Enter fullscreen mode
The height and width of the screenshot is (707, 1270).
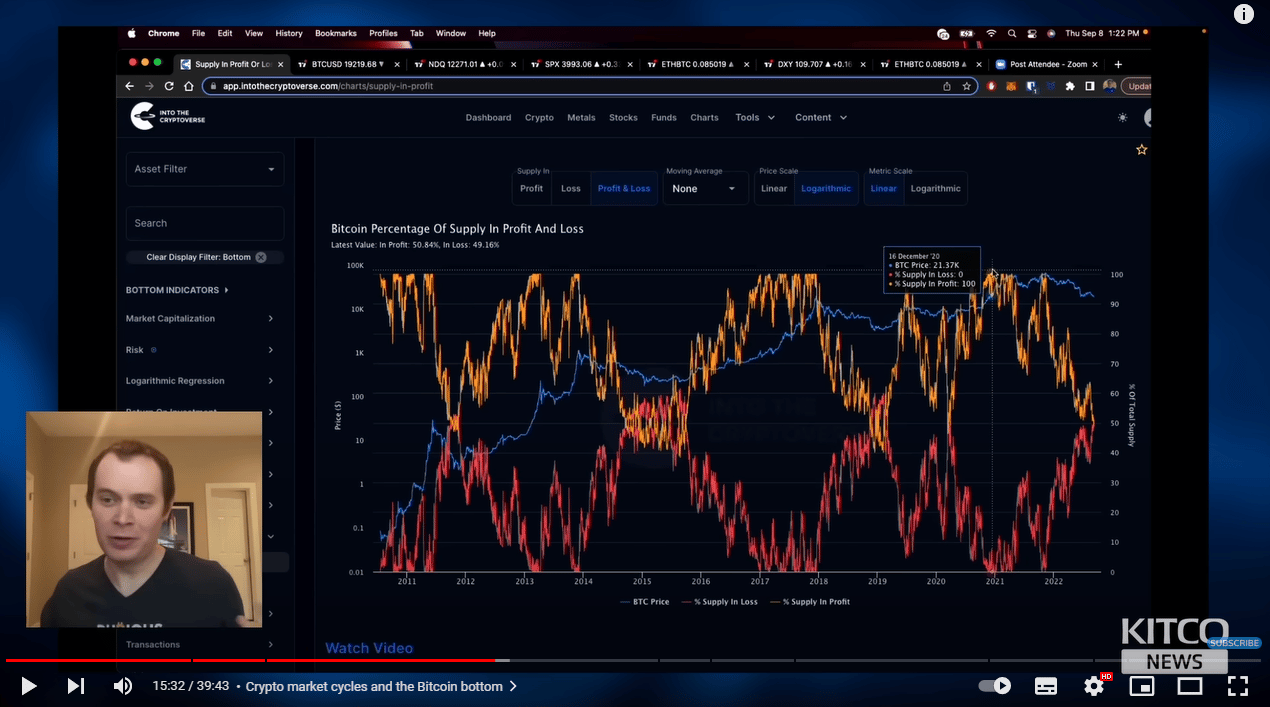(x=1238, y=686)
